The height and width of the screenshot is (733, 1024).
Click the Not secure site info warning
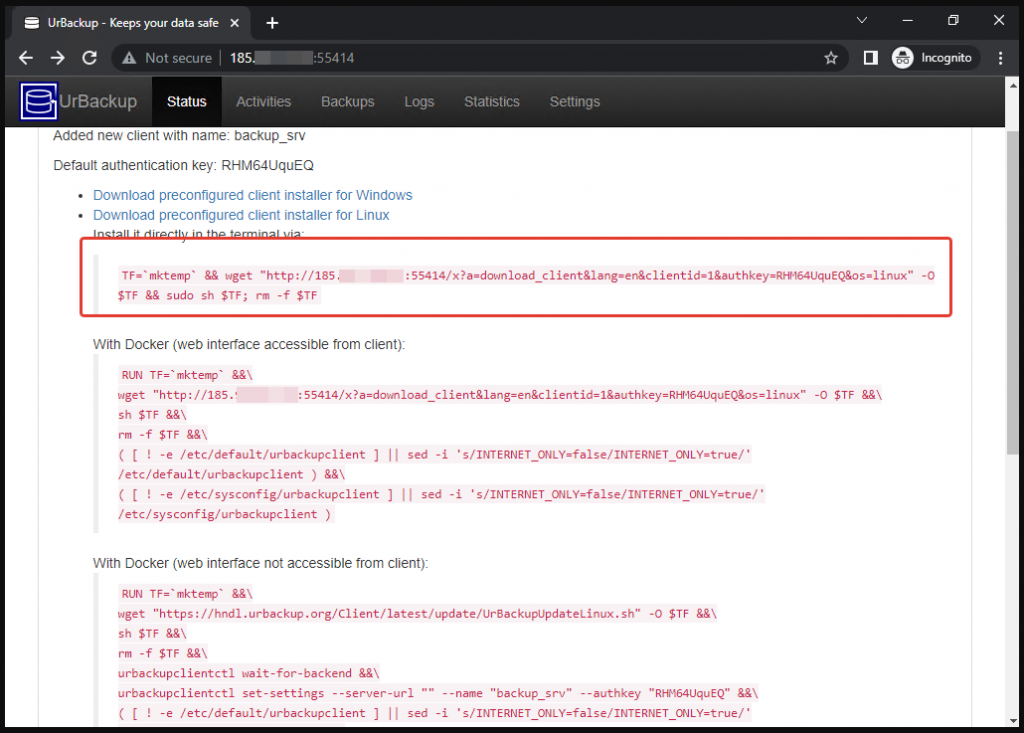[168, 58]
